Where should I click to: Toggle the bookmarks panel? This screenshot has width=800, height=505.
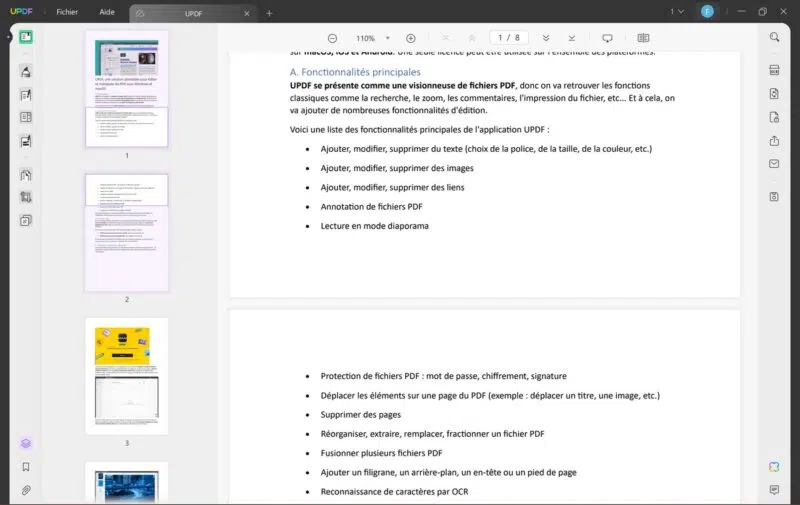point(26,467)
